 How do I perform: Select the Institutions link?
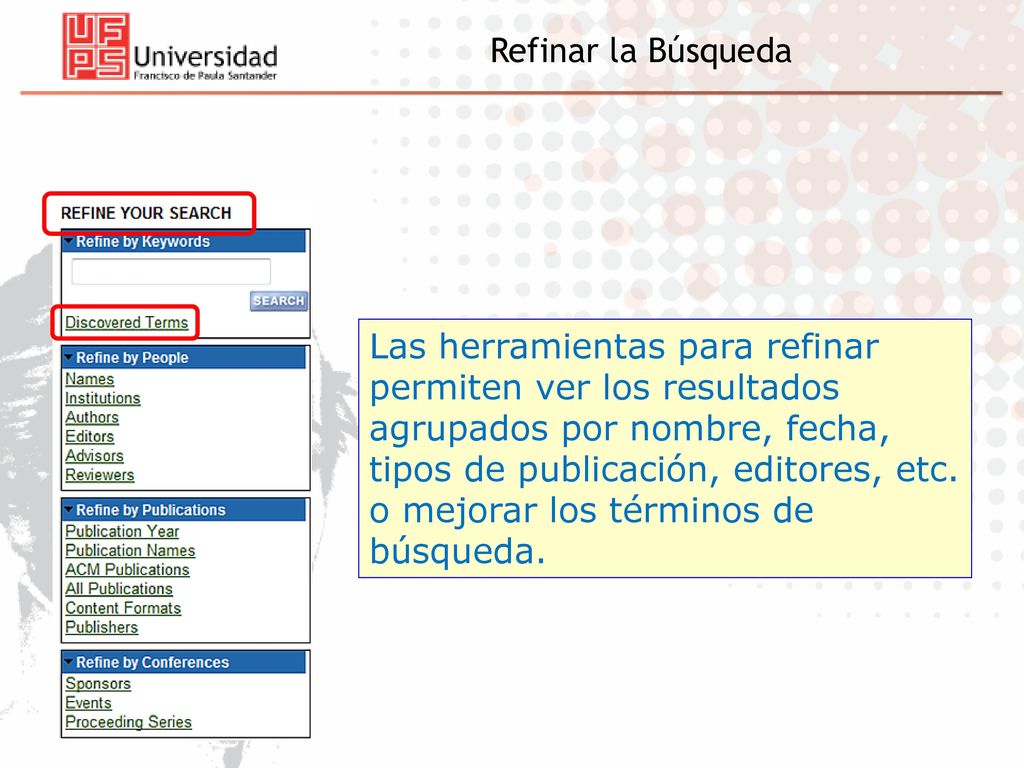pos(103,398)
